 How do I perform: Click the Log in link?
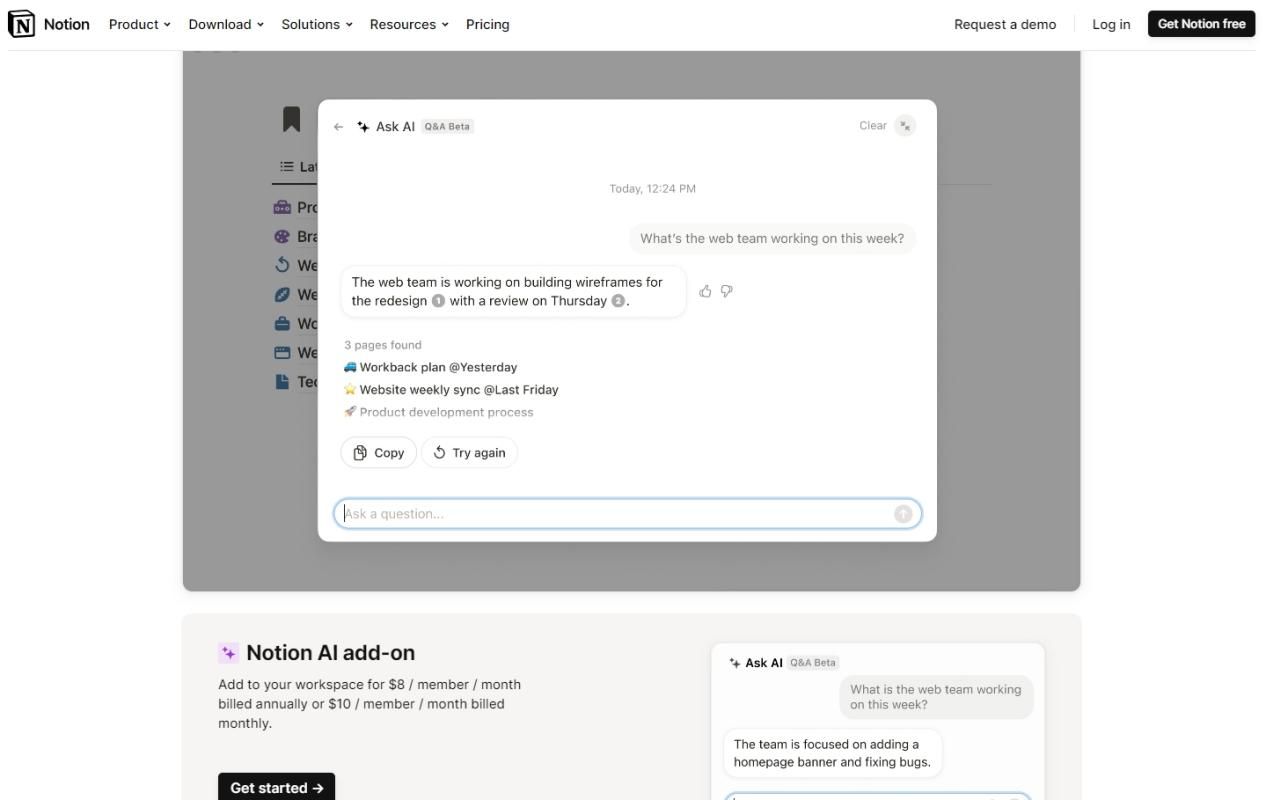pyautogui.click(x=1111, y=24)
